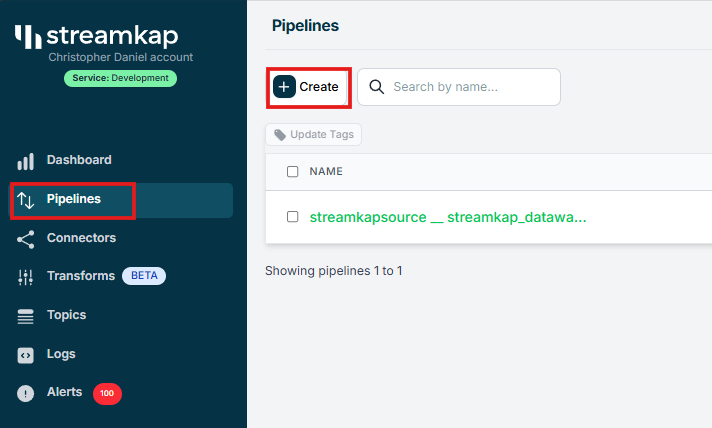Open Logs from the sidebar
Screen dimensions: 712x428
click(x=61, y=354)
